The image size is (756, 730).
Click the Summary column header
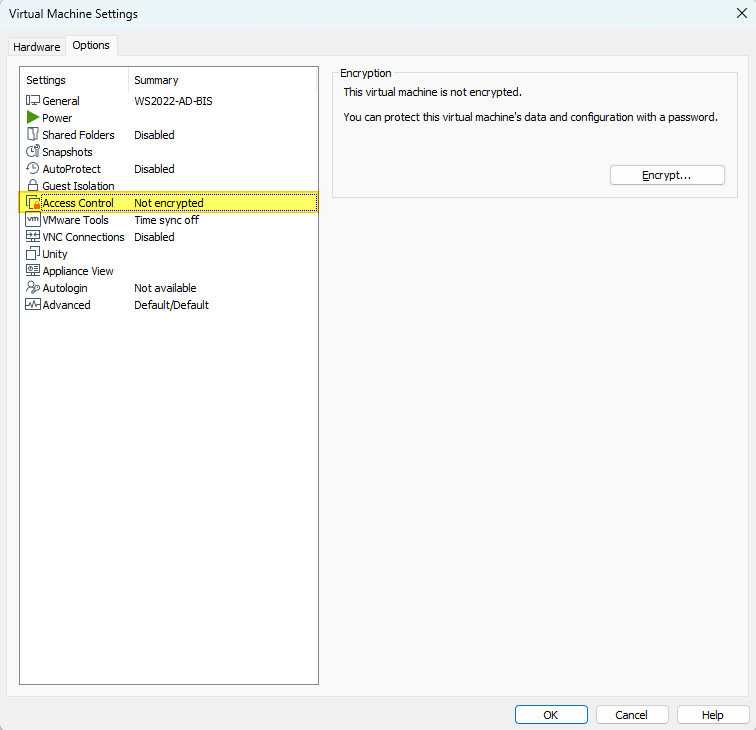156,80
